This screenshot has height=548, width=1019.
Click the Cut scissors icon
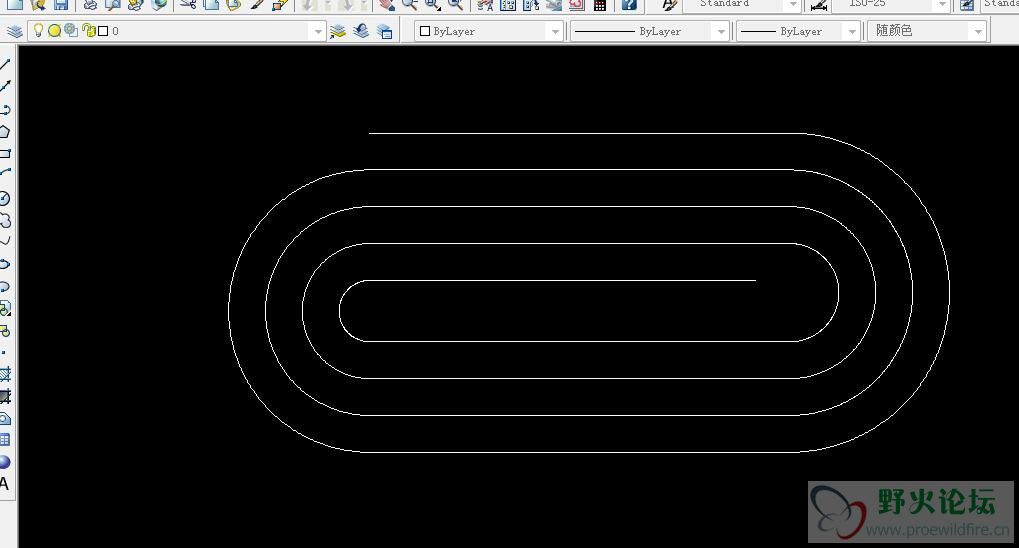point(188,5)
